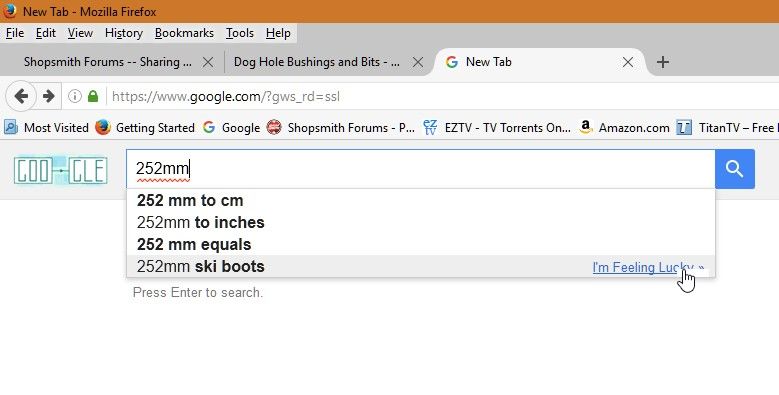Switch to the Shopsmith Forums tab
This screenshot has width=779, height=395.
[108, 62]
